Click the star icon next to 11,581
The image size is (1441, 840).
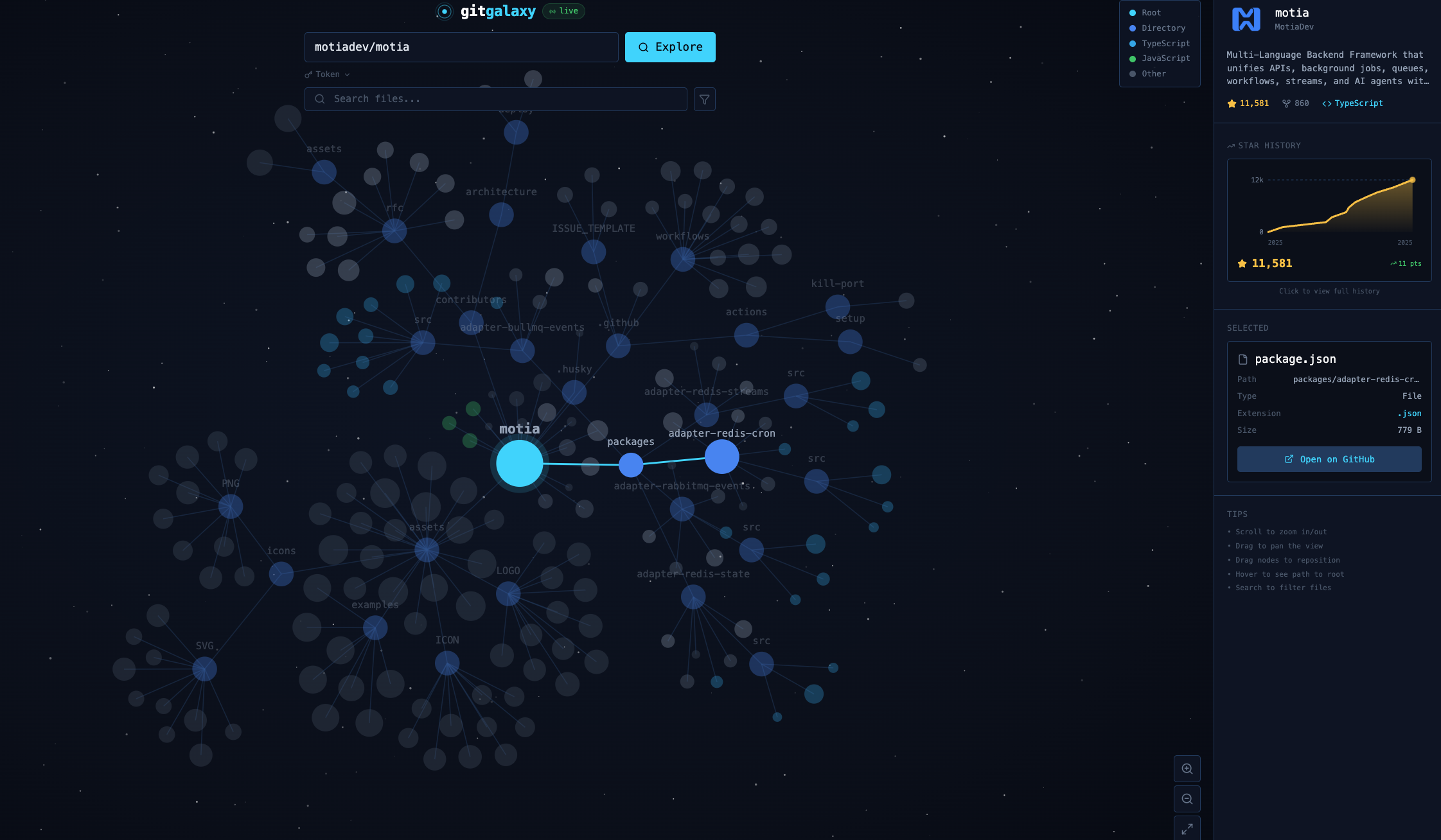1231,103
